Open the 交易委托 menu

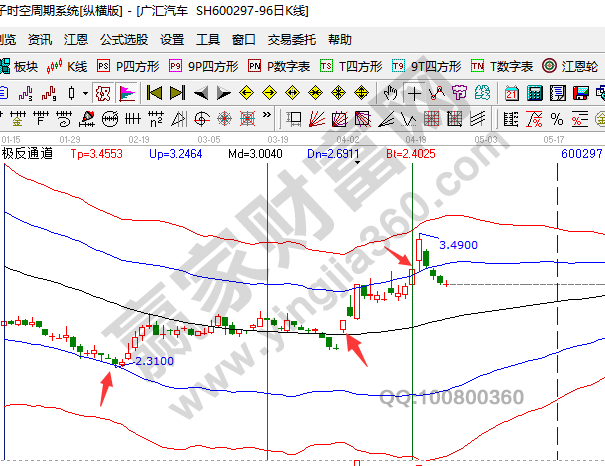(x=291, y=40)
